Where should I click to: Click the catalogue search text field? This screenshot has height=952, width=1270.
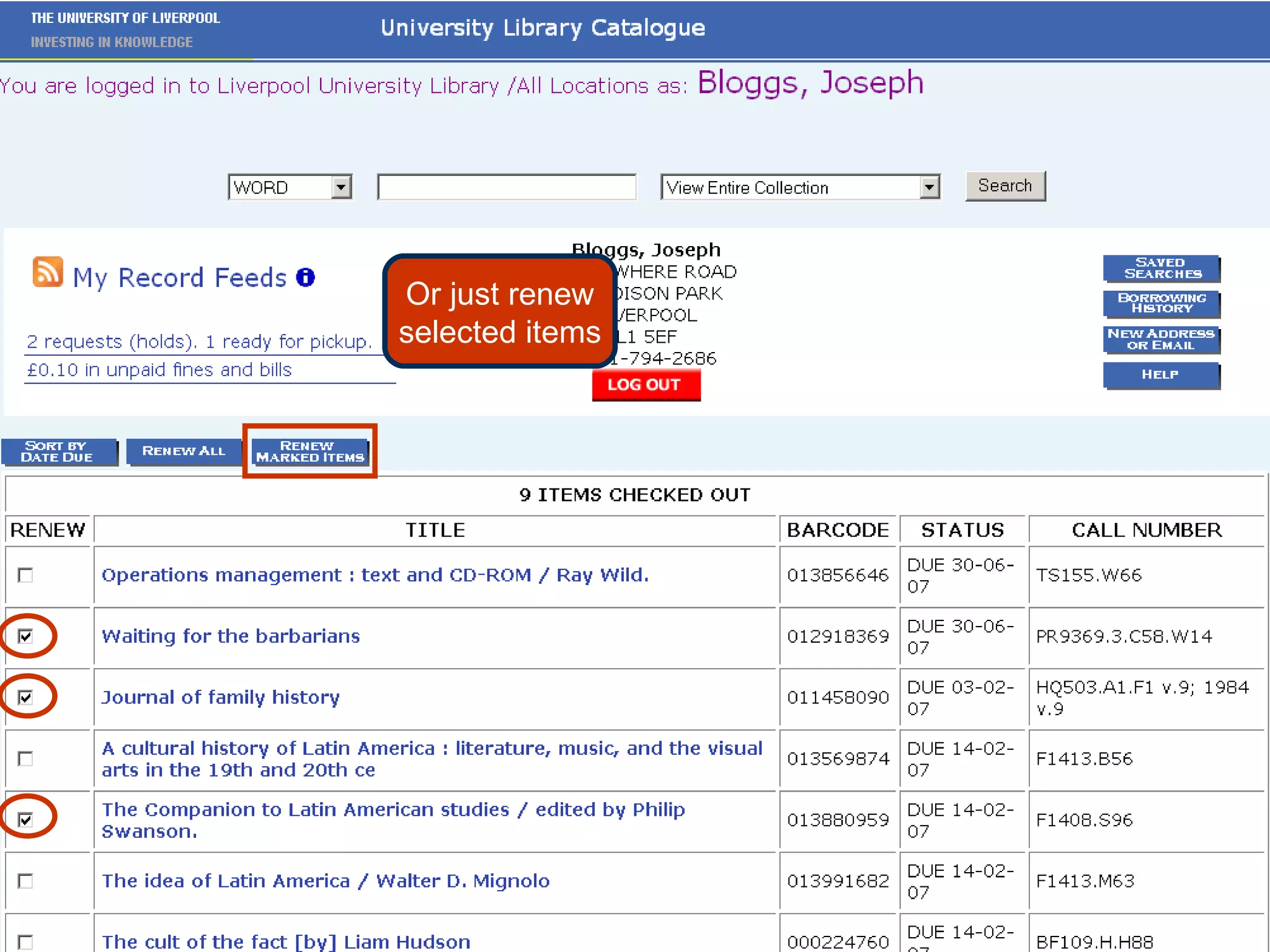[x=506, y=187]
